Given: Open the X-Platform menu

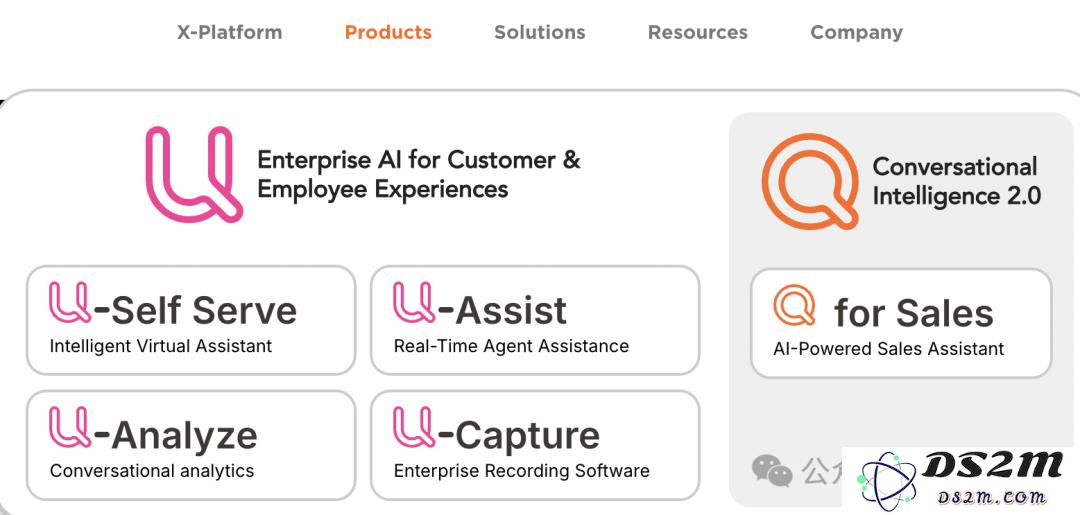Looking at the screenshot, I should 229,32.
